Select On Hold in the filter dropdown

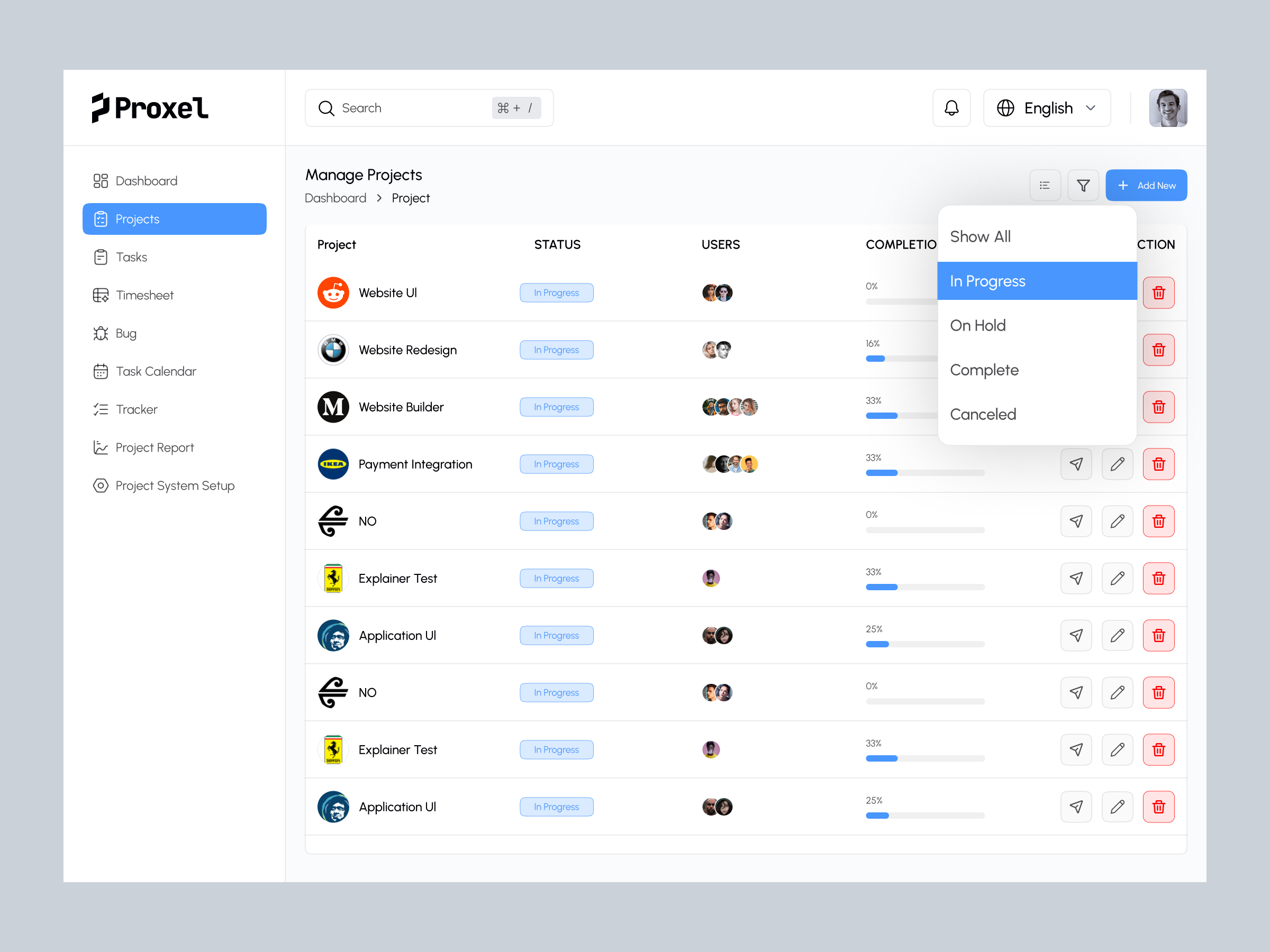(978, 325)
